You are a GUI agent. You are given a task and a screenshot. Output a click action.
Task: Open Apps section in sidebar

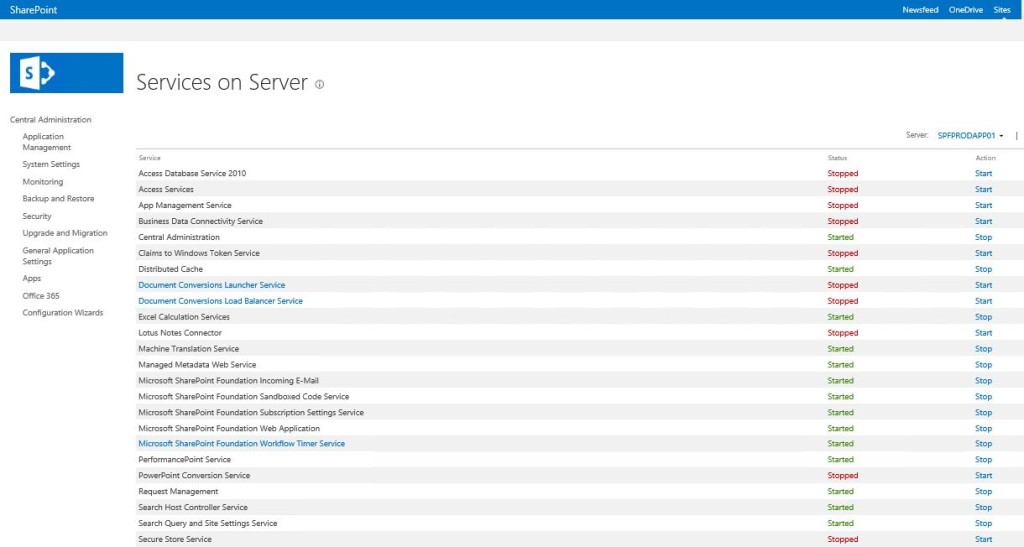pyautogui.click(x=31, y=278)
